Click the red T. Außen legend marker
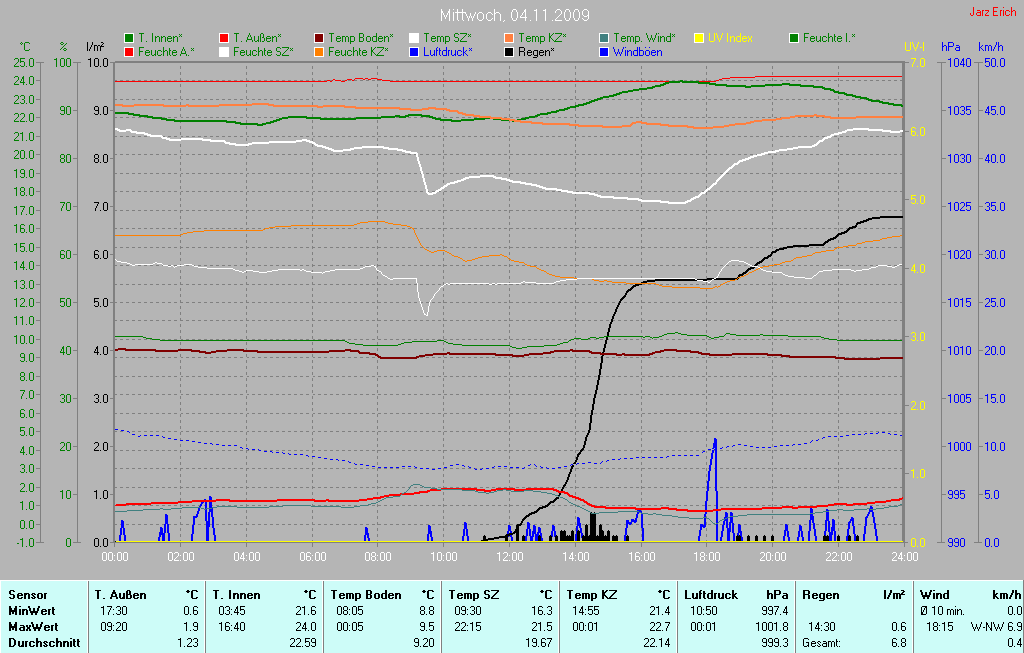This screenshot has height=653, width=1024. coord(224,38)
